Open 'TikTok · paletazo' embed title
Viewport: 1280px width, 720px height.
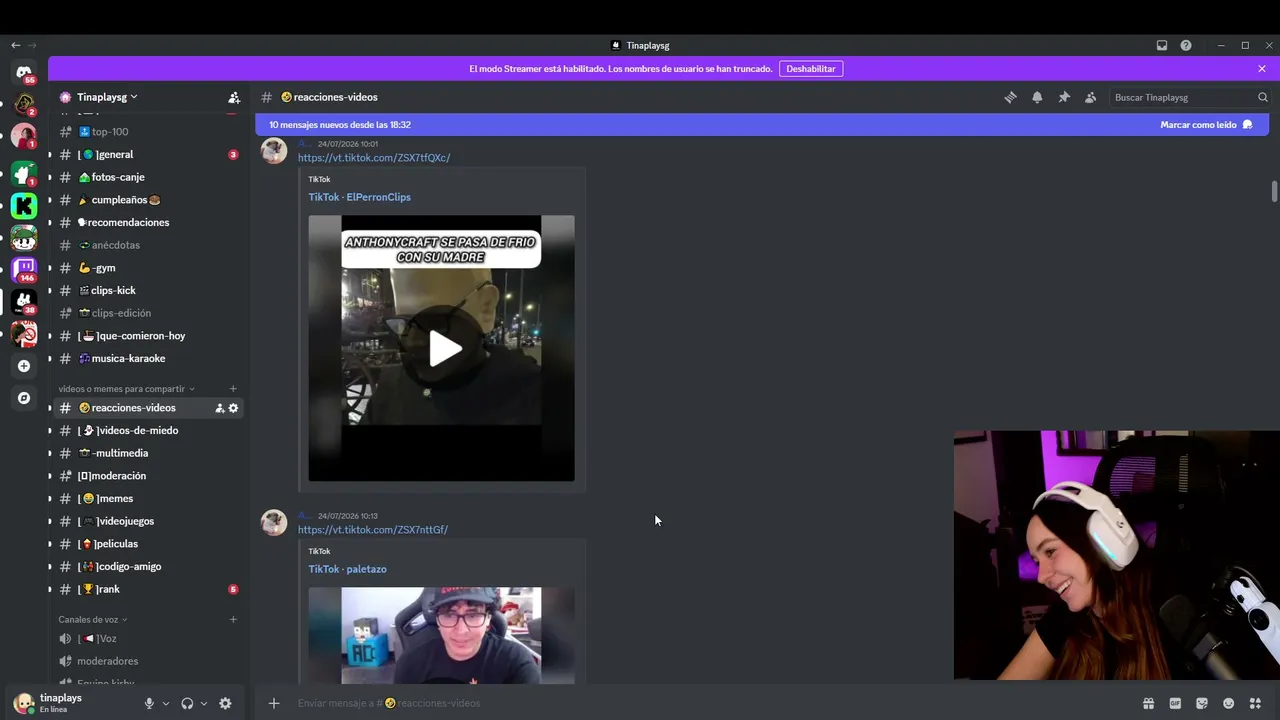coord(347,569)
